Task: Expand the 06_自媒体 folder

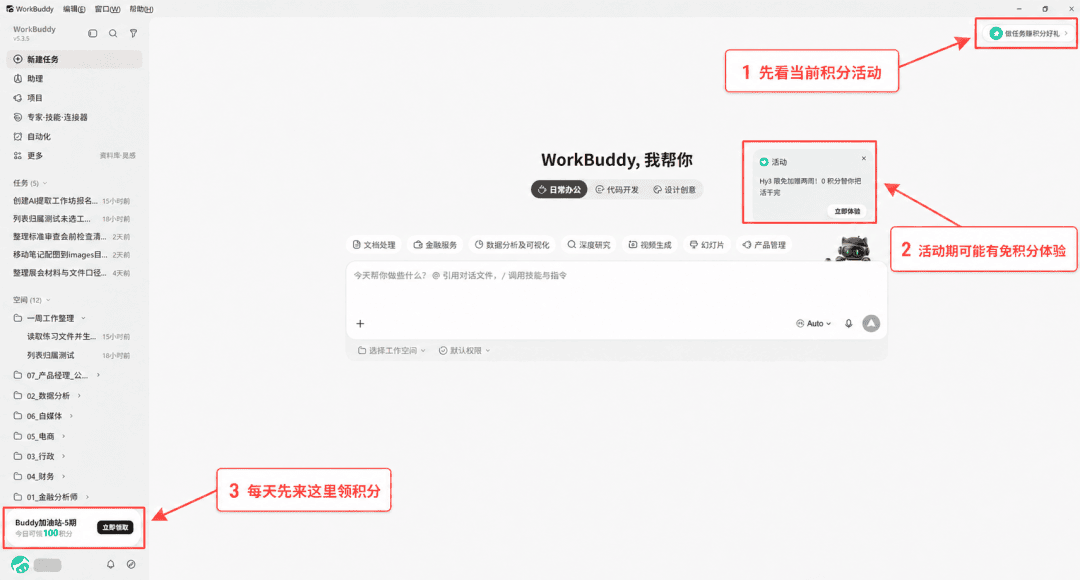Action: coord(71,416)
